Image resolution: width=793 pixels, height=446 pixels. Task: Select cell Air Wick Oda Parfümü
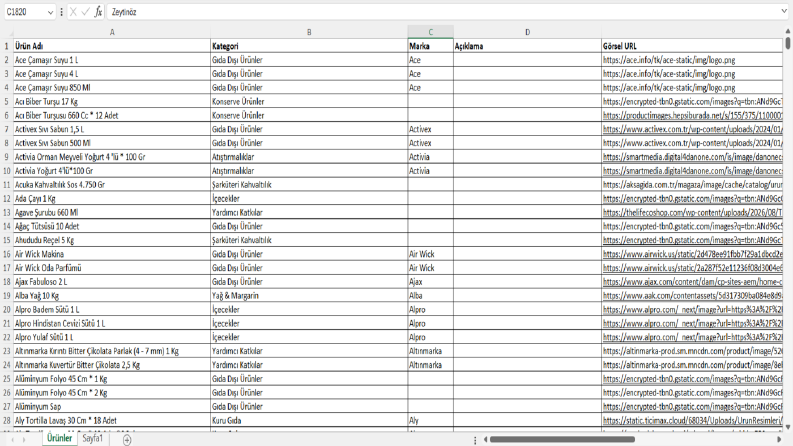[112, 268]
